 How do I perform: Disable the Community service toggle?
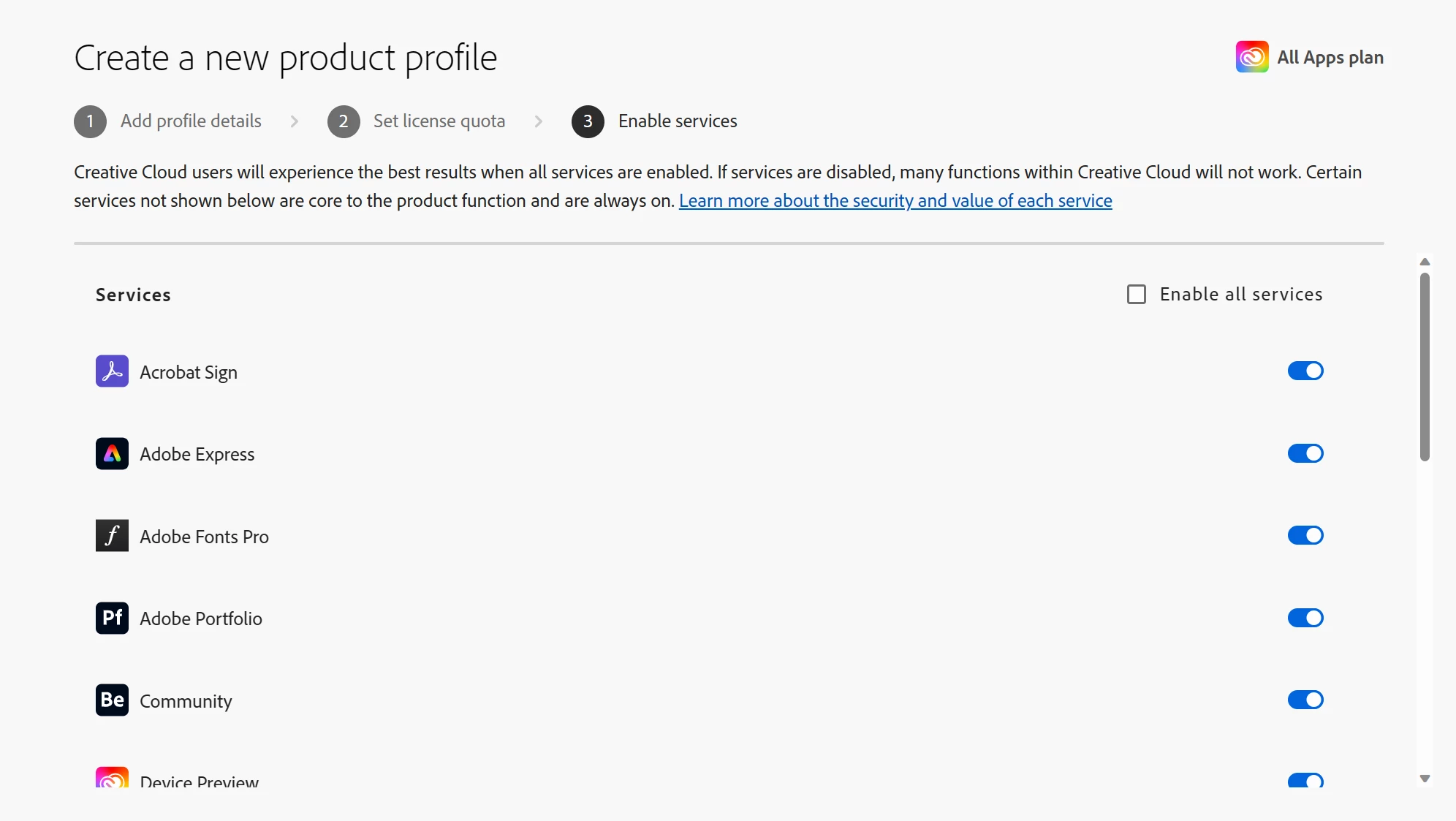coord(1305,700)
